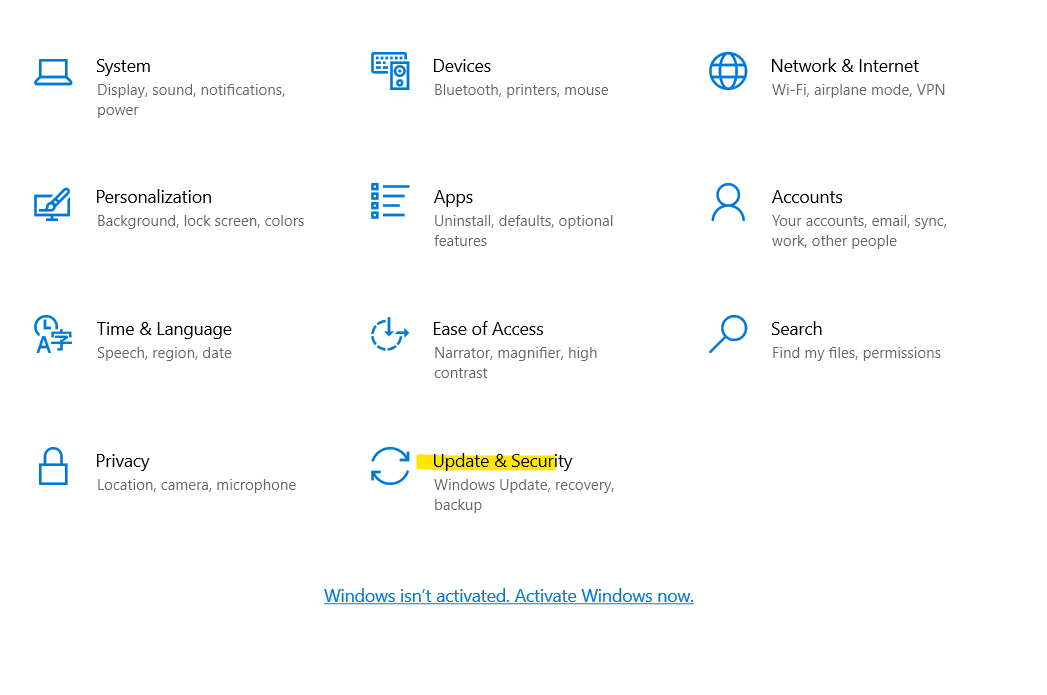Viewport: 1047px width, 695px height.
Task: Click 'Bluetooth, printers, mouse' description
Action: [x=521, y=90]
